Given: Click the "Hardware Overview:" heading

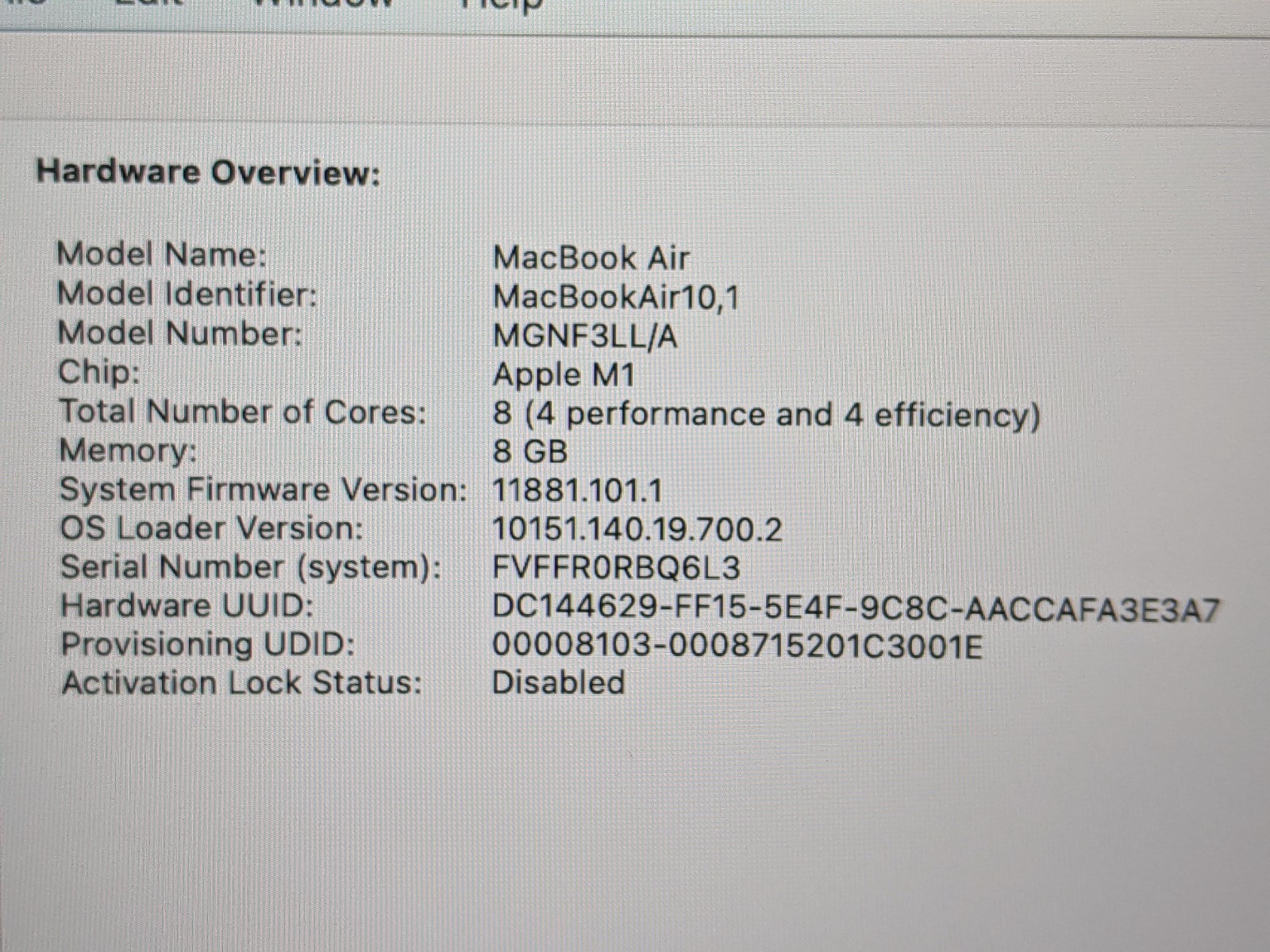Looking at the screenshot, I should pyautogui.click(x=209, y=172).
